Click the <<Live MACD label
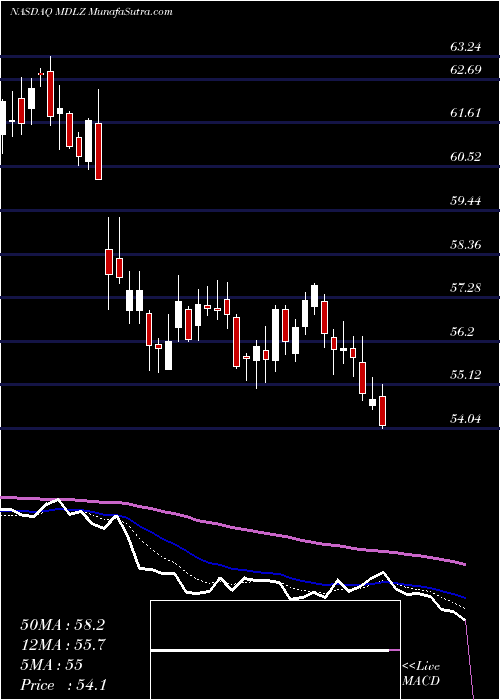The width and height of the screenshot is (500, 700). click(421, 674)
